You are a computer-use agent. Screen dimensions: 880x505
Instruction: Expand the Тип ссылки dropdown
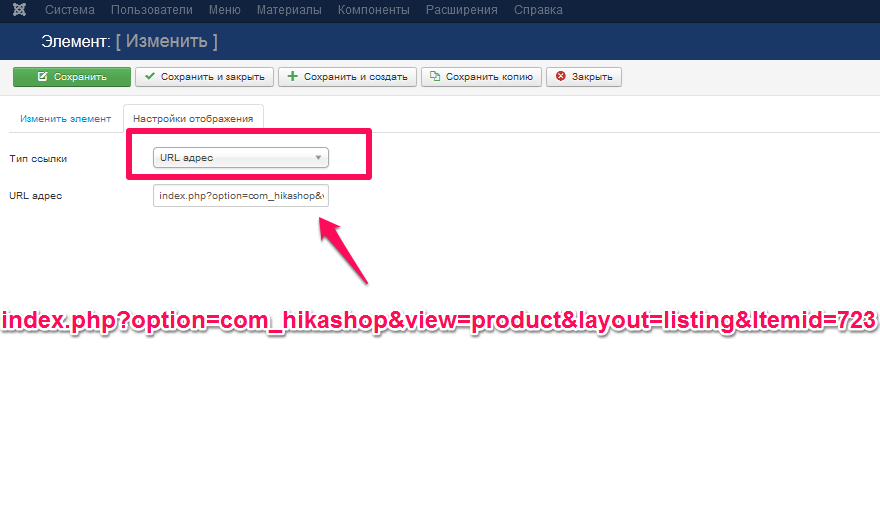pos(241,158)
